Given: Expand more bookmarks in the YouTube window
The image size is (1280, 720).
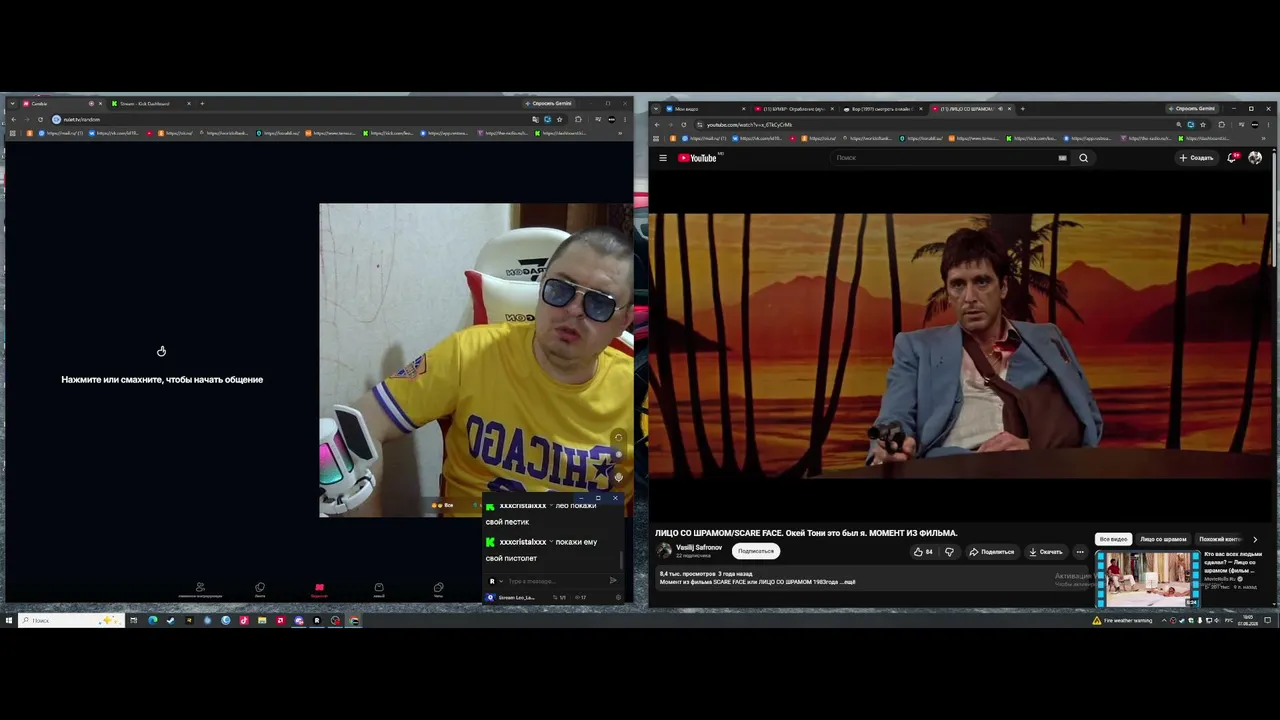Looking at the screenshot, I should pyautogui.click(x=1265, y=138).
